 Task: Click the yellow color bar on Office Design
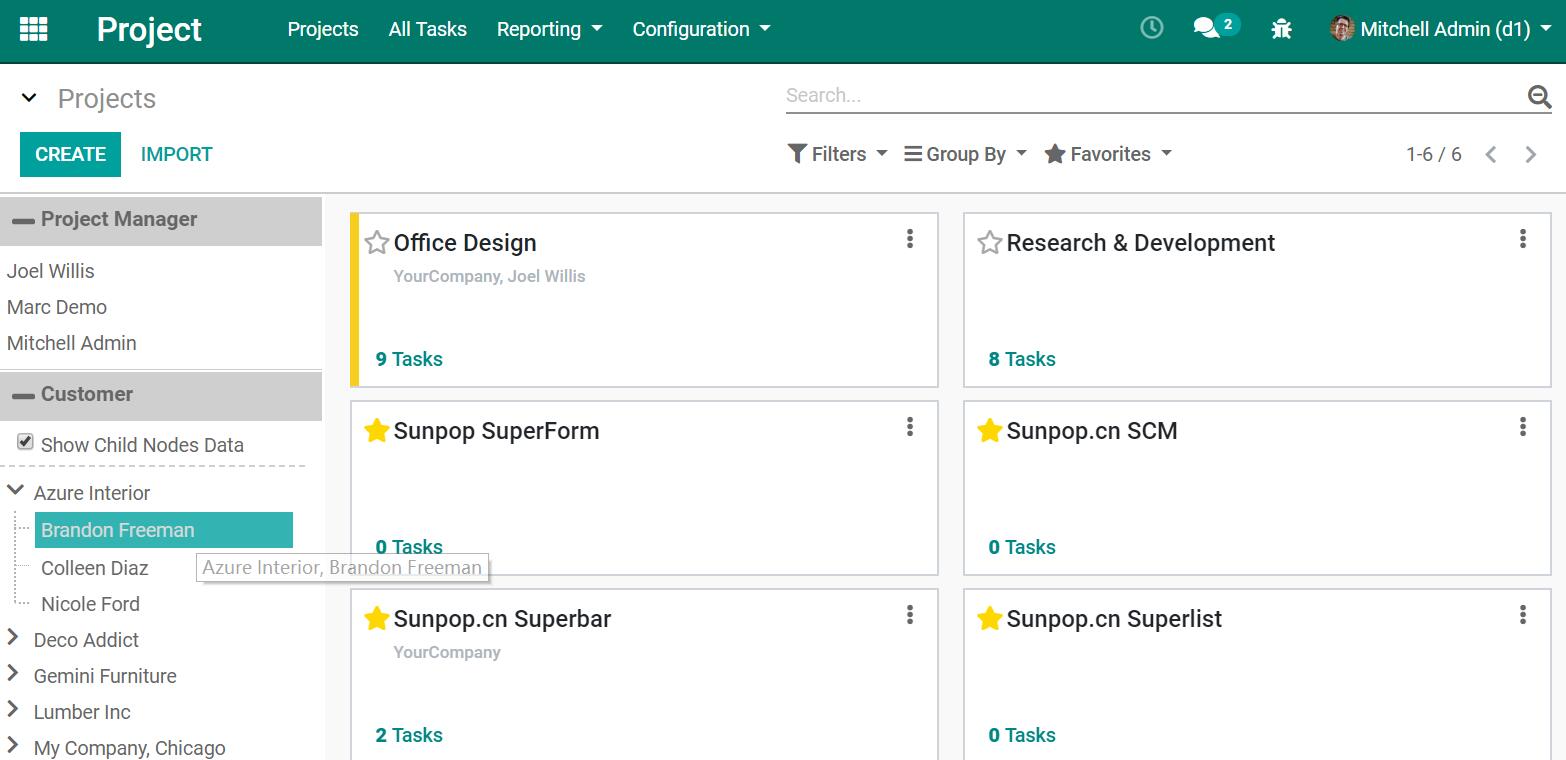coord(355,300)
